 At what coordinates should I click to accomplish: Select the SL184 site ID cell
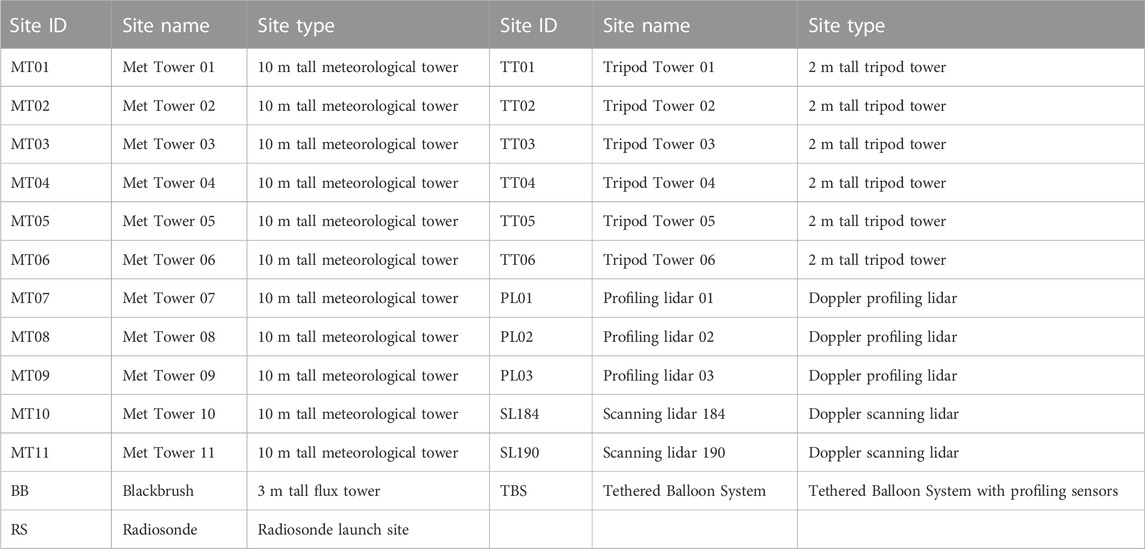point(540,414)
